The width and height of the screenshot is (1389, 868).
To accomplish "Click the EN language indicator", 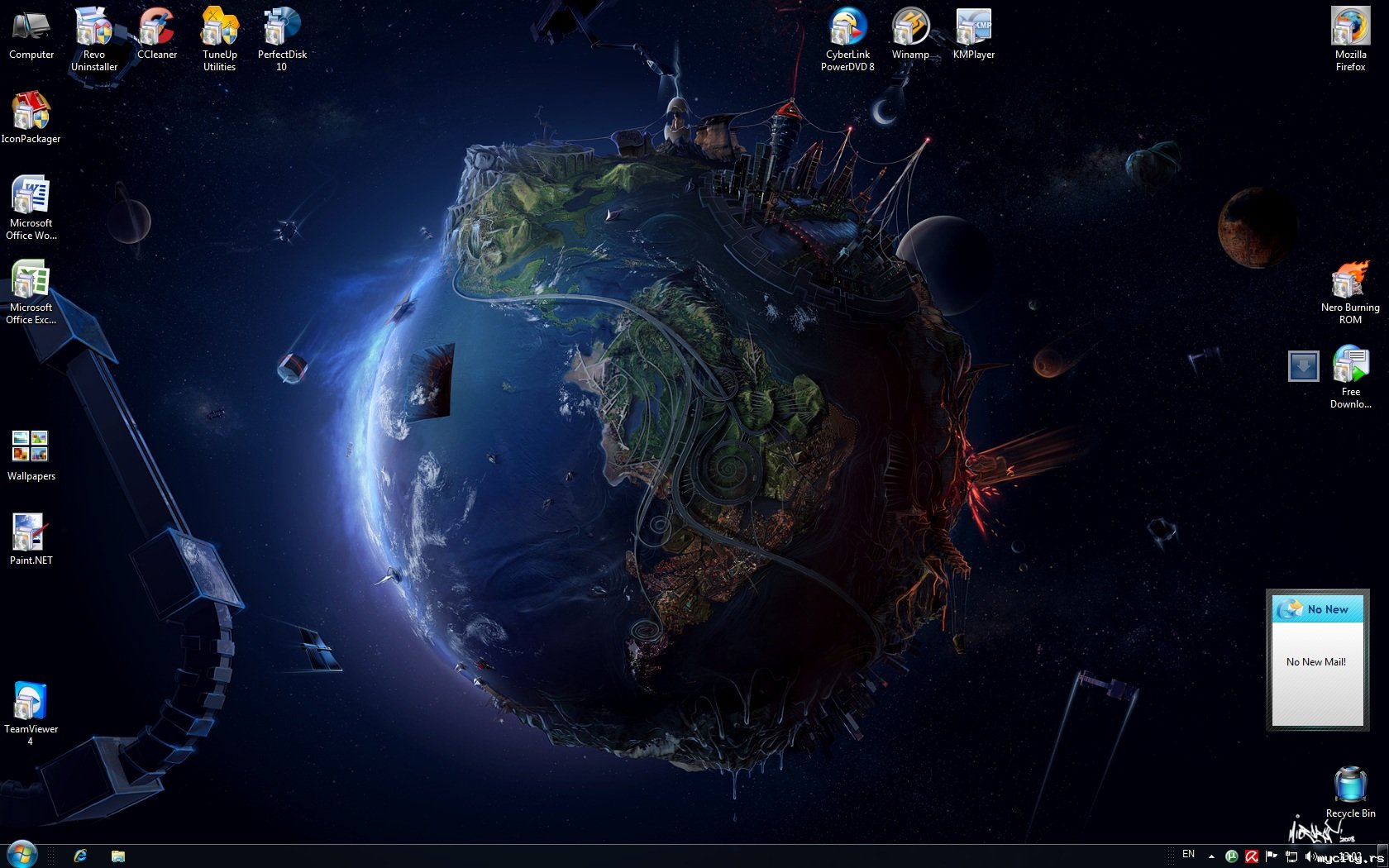I will (x=1188, y=854).
